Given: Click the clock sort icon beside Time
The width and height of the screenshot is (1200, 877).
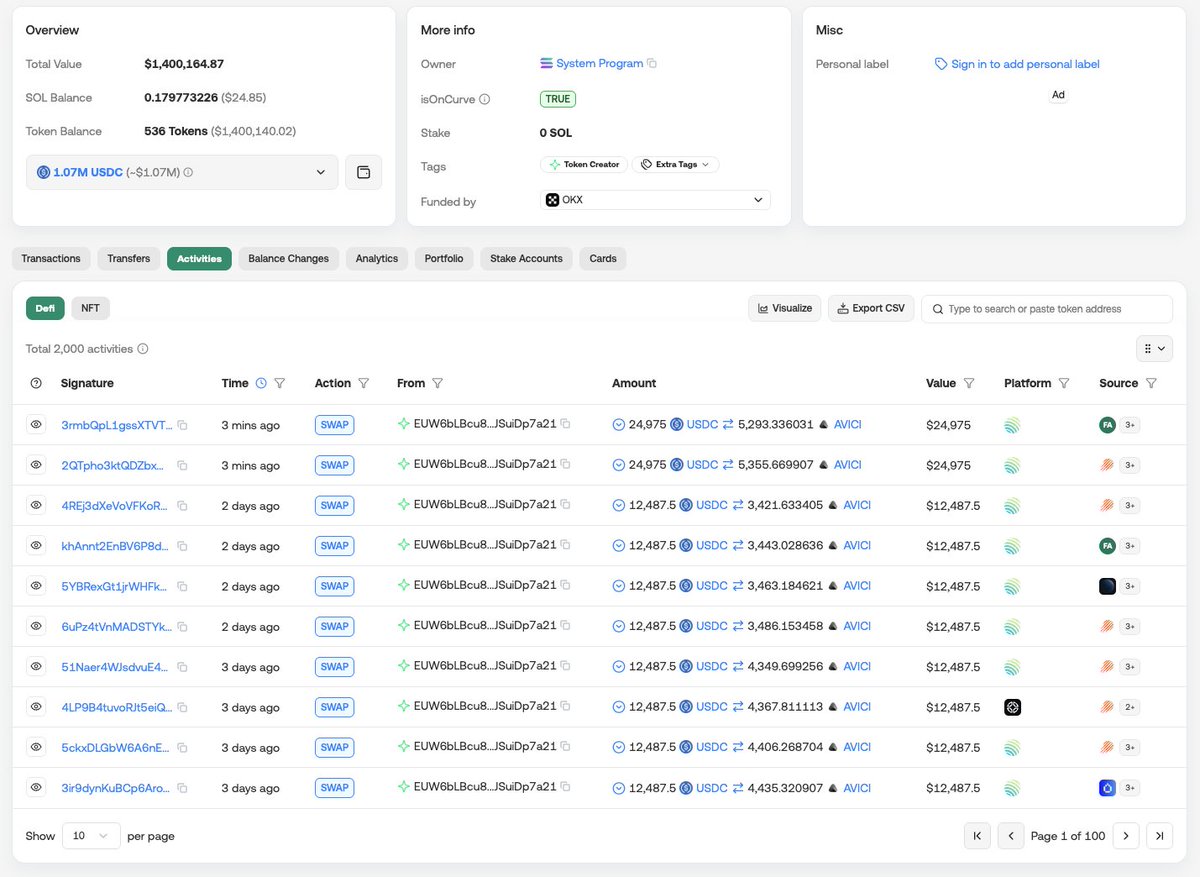Looking at the screenshot, I should (x=259, y=383).
